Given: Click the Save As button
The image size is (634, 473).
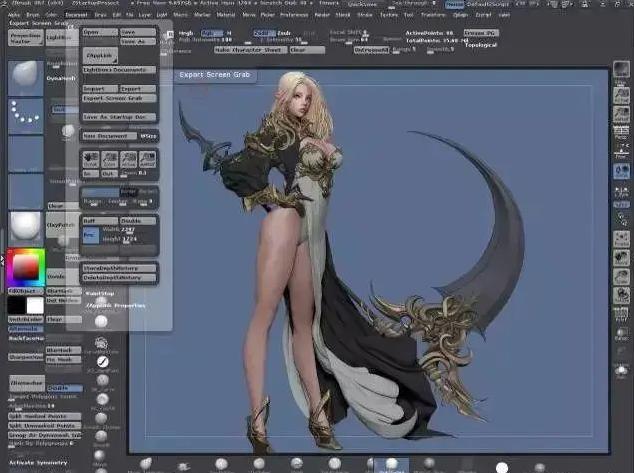Looking at the screenshot, I should click(138, 41).
